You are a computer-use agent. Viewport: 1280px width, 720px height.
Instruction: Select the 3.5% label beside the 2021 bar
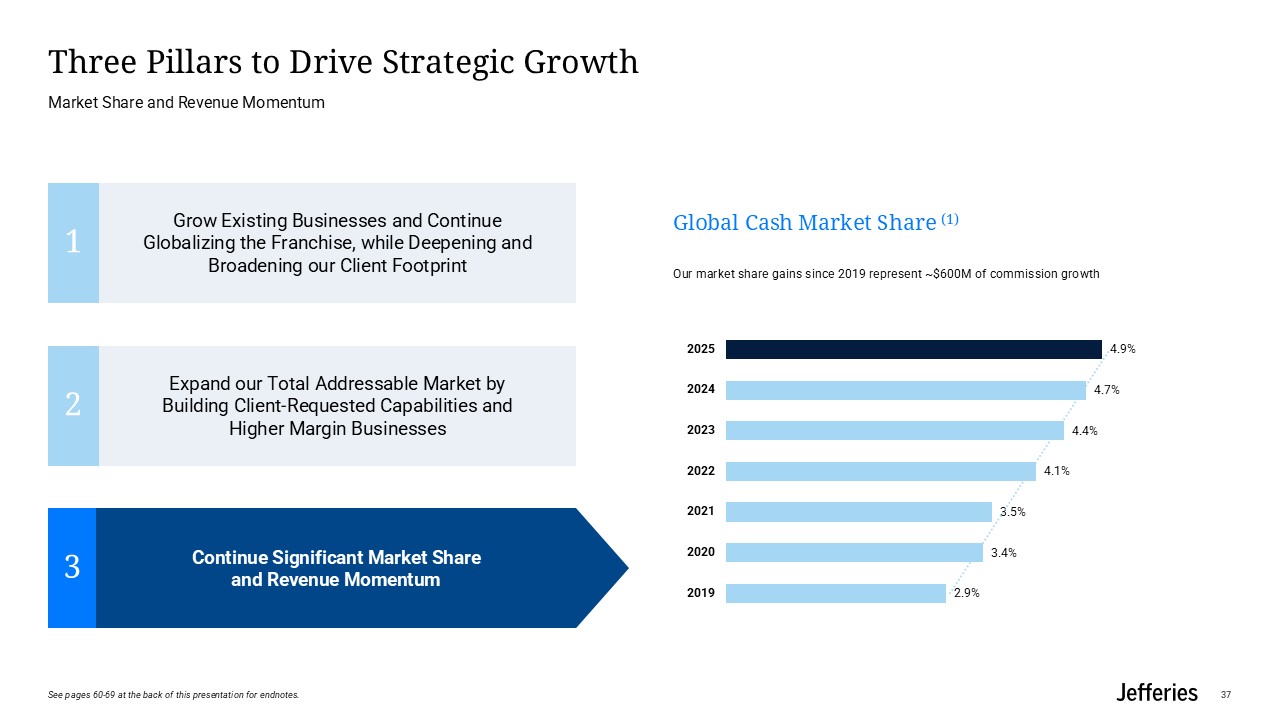(x=1012, y=512)
